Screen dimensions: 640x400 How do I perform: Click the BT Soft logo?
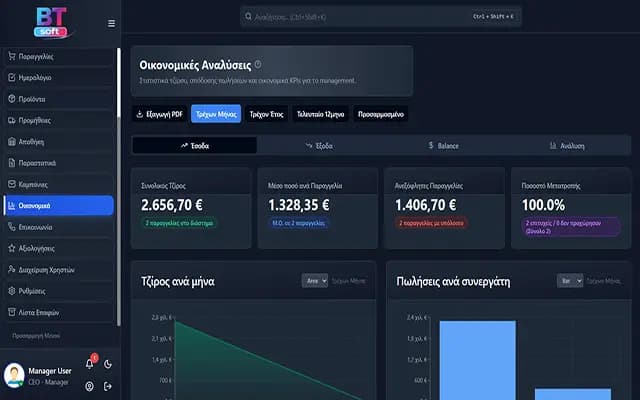(x=52, y=23)
